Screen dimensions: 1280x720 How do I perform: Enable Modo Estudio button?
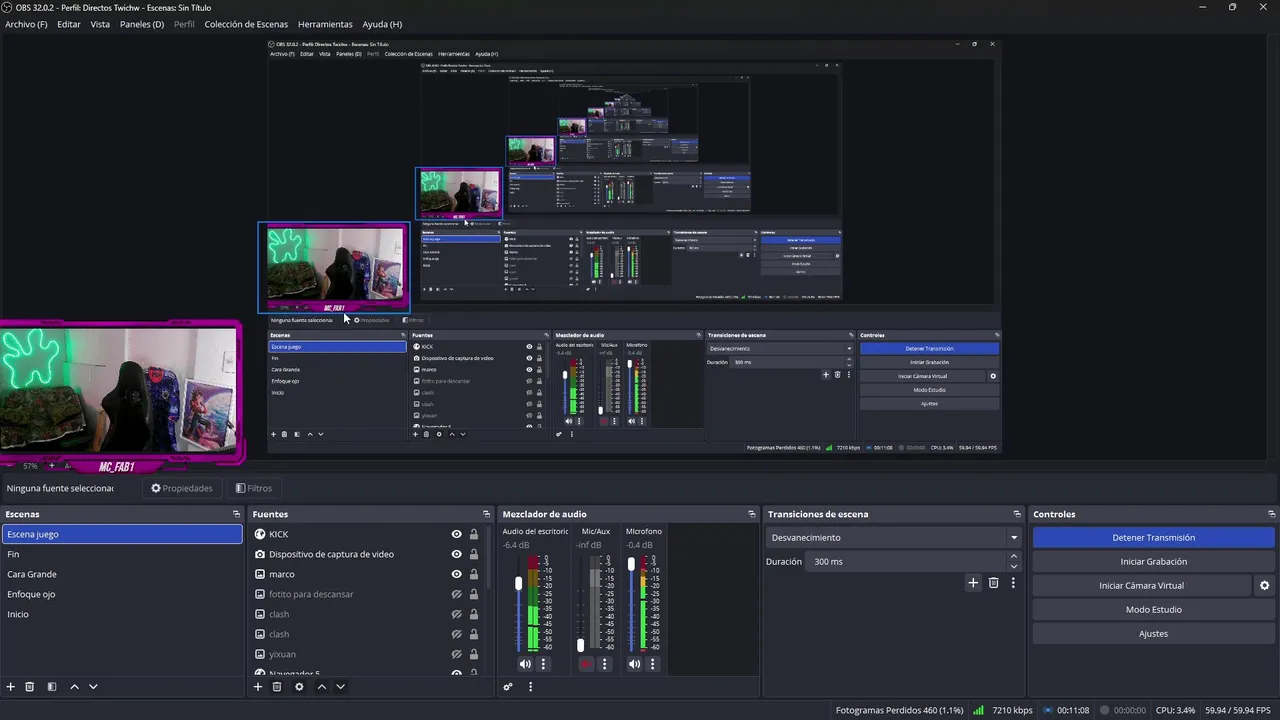1154,610
